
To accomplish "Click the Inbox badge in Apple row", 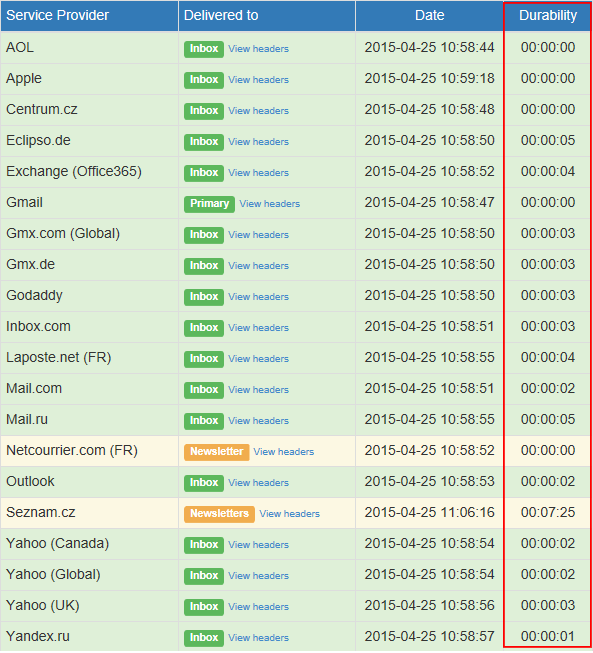I will coord(204,80).
